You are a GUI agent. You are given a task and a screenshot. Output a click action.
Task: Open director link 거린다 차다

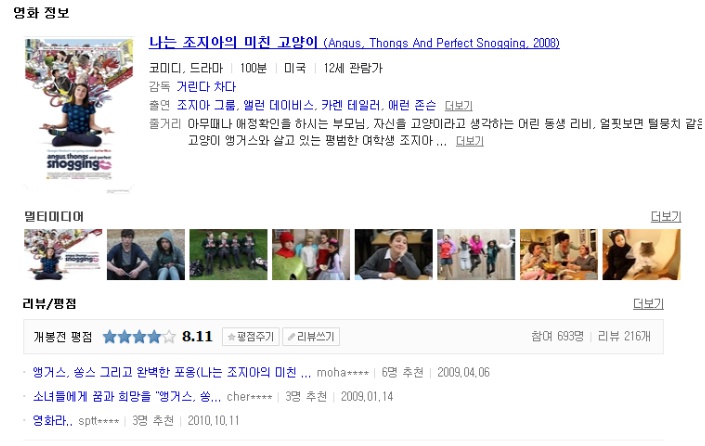point(206,86)
